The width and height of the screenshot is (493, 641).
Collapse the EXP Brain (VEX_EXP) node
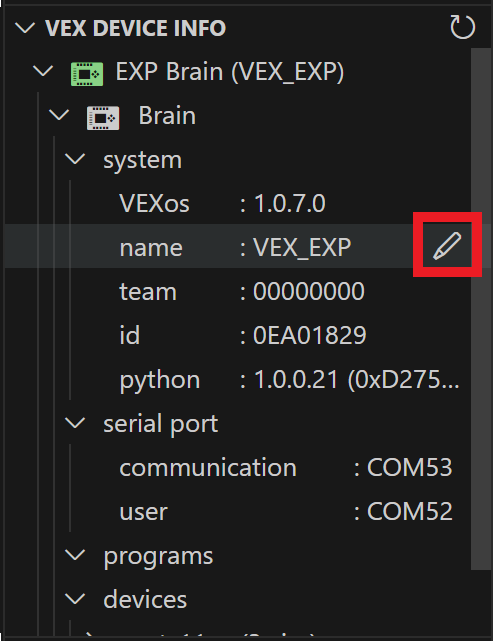tap(43, 71)
